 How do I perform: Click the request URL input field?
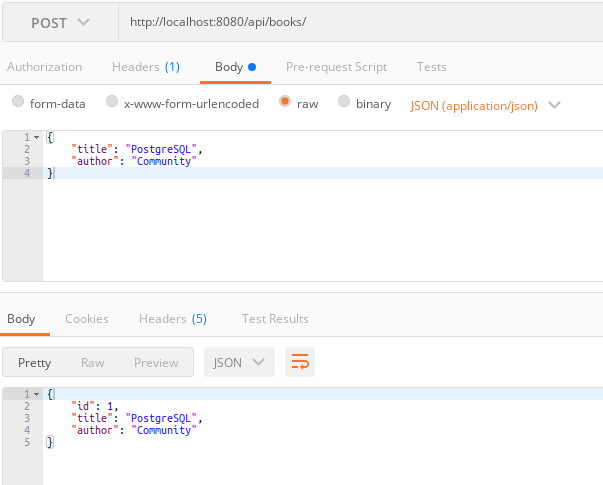click(360, 22)
